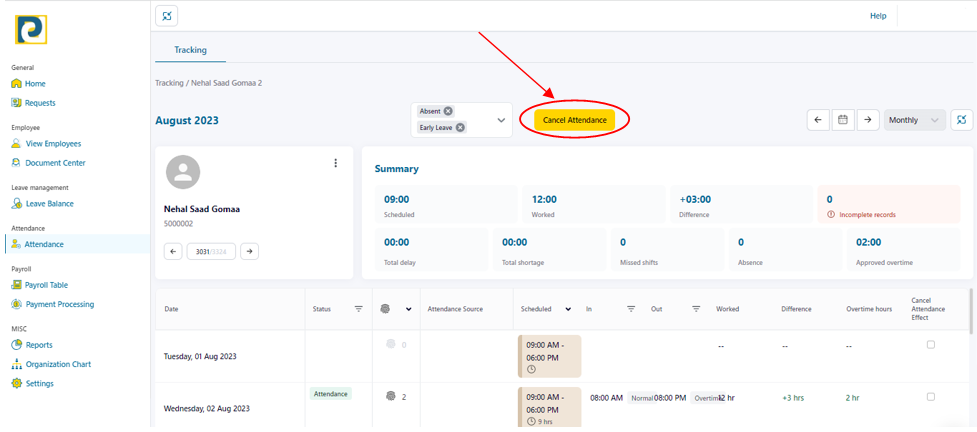The width and height of the screenshot is (977, 432).
Task: Expand the status filter dropdown arrow
Action: 501,120
